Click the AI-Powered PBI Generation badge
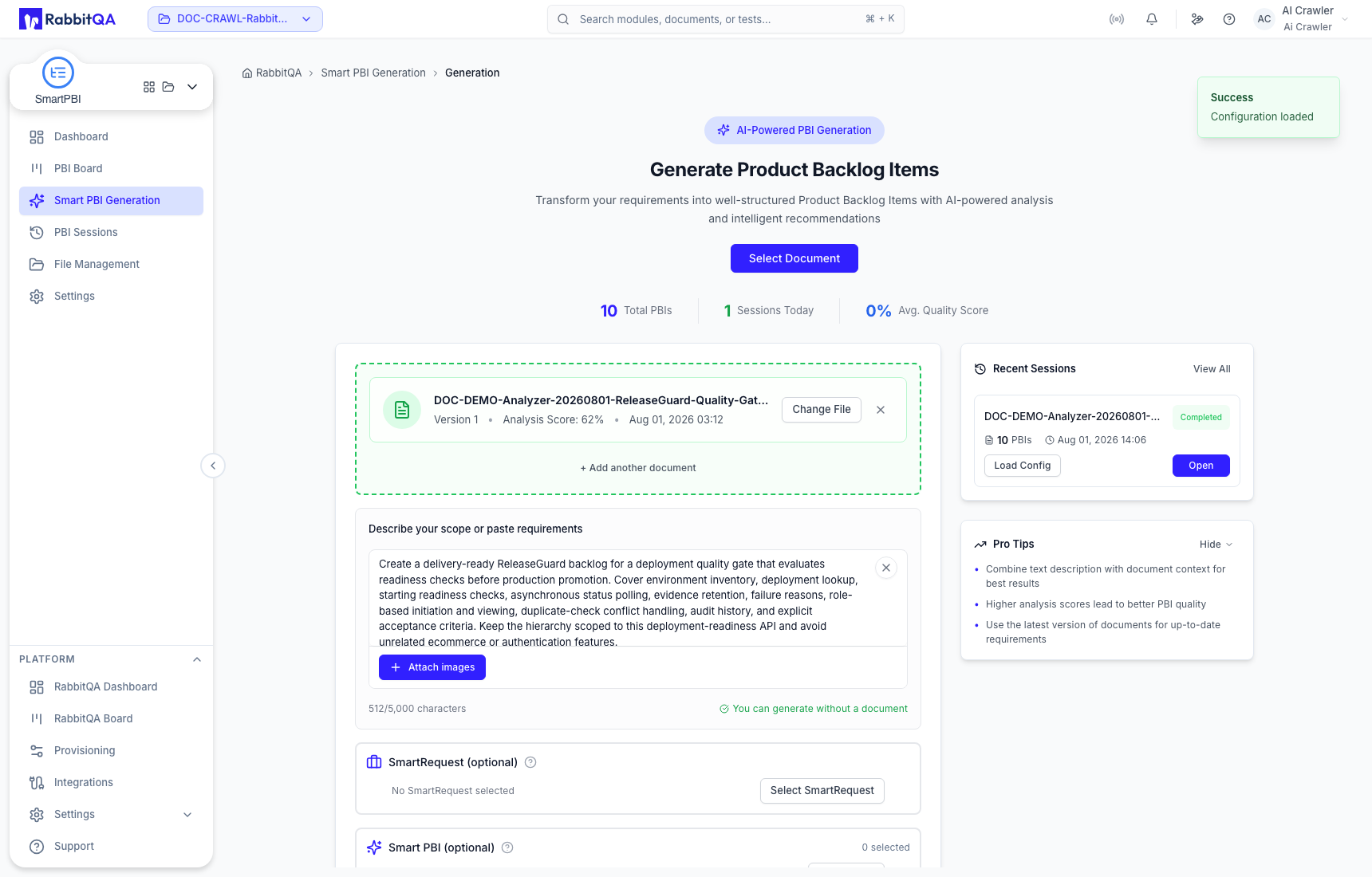 794,131
